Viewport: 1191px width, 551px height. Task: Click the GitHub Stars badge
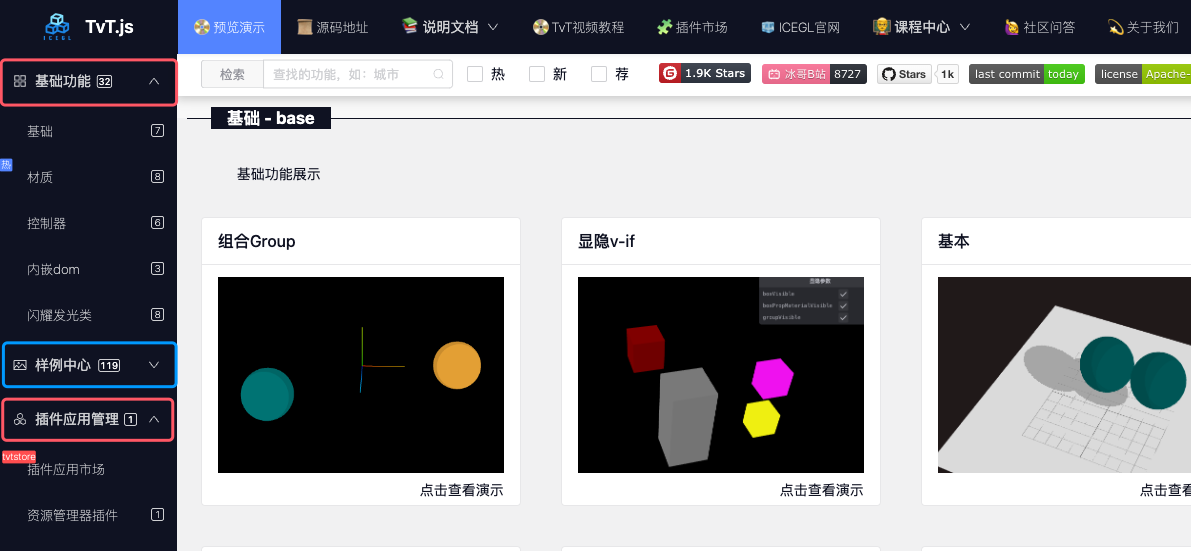pyautogui.click(x=918, y=74)
